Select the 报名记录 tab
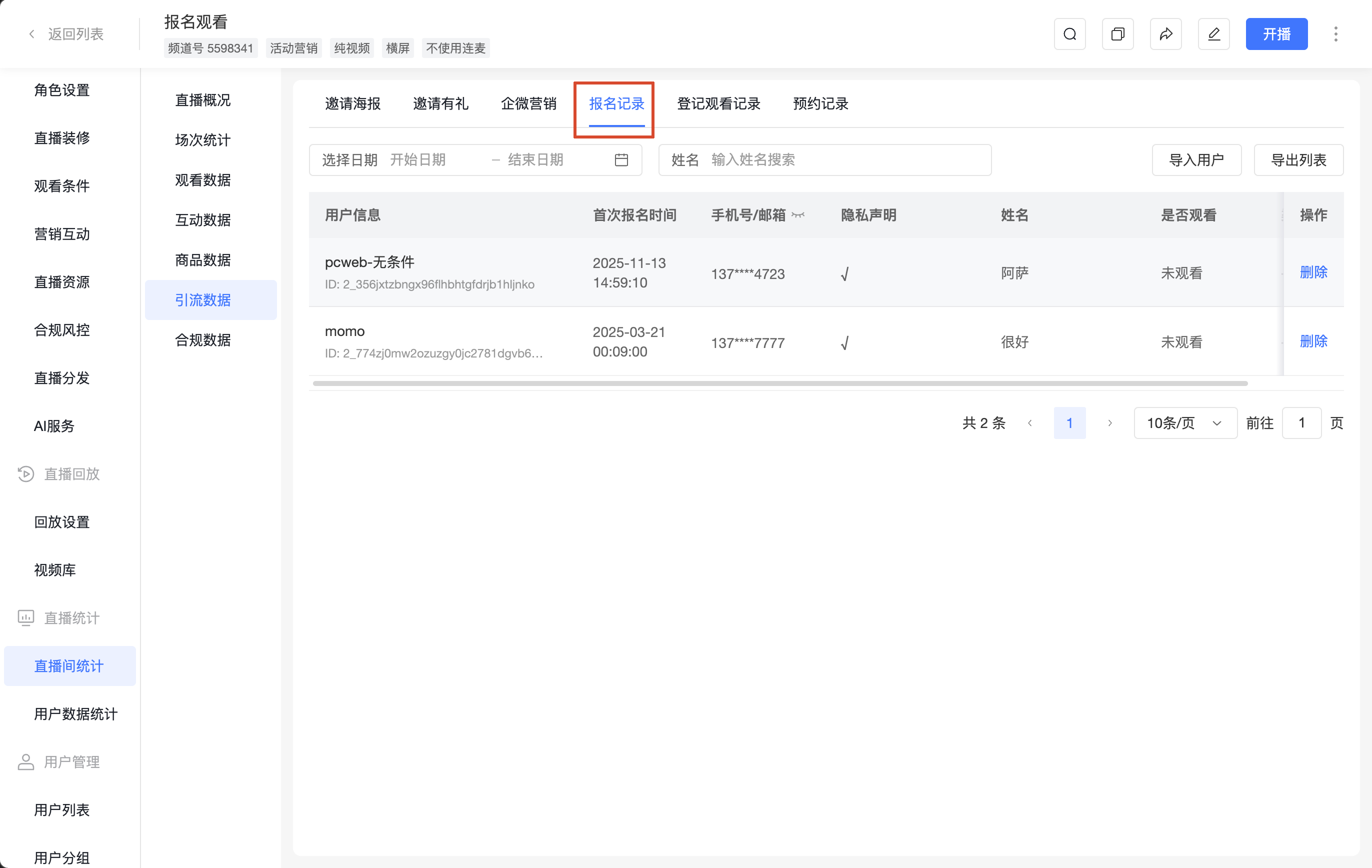This screenshot has width=1372, height=868. tap(616, 103)
